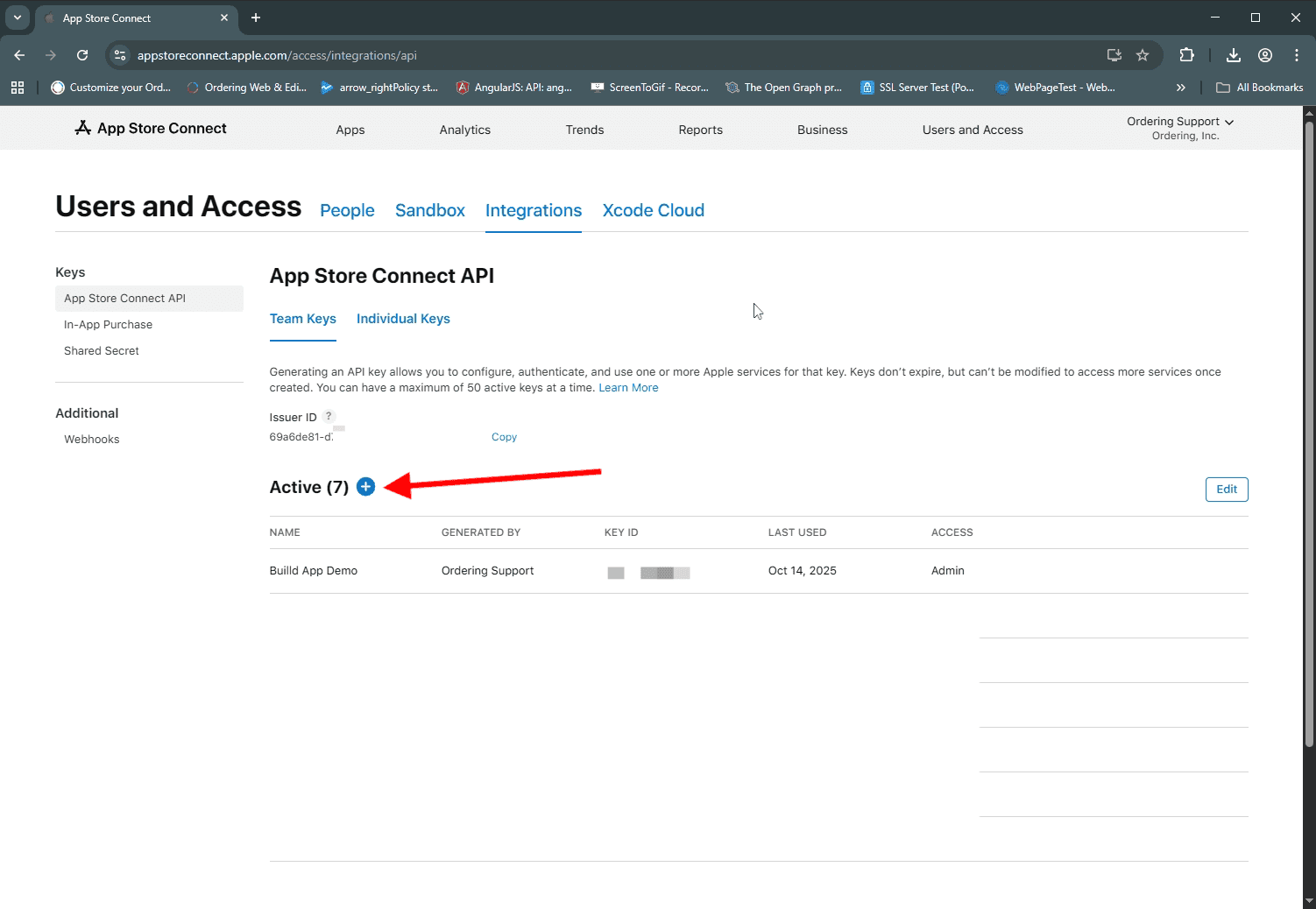The height and width of the screenshot is (909, 1316).
Task: Close the App Store Connect tab
Action: click(224, 18)
